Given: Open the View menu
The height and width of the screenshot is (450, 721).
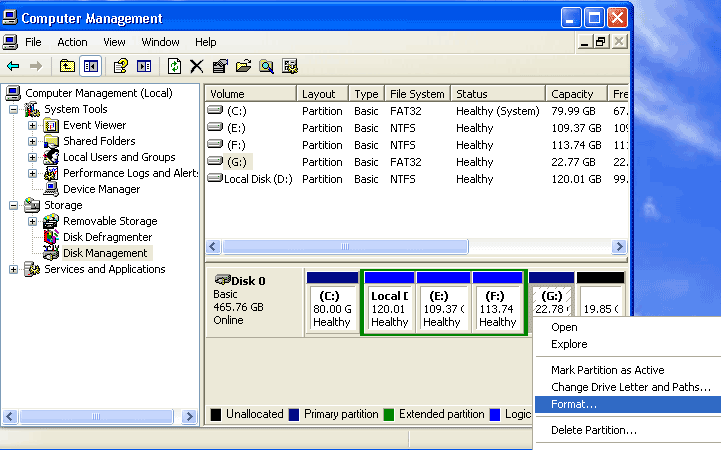Looking at the screenshot, I should pos(114,42).
